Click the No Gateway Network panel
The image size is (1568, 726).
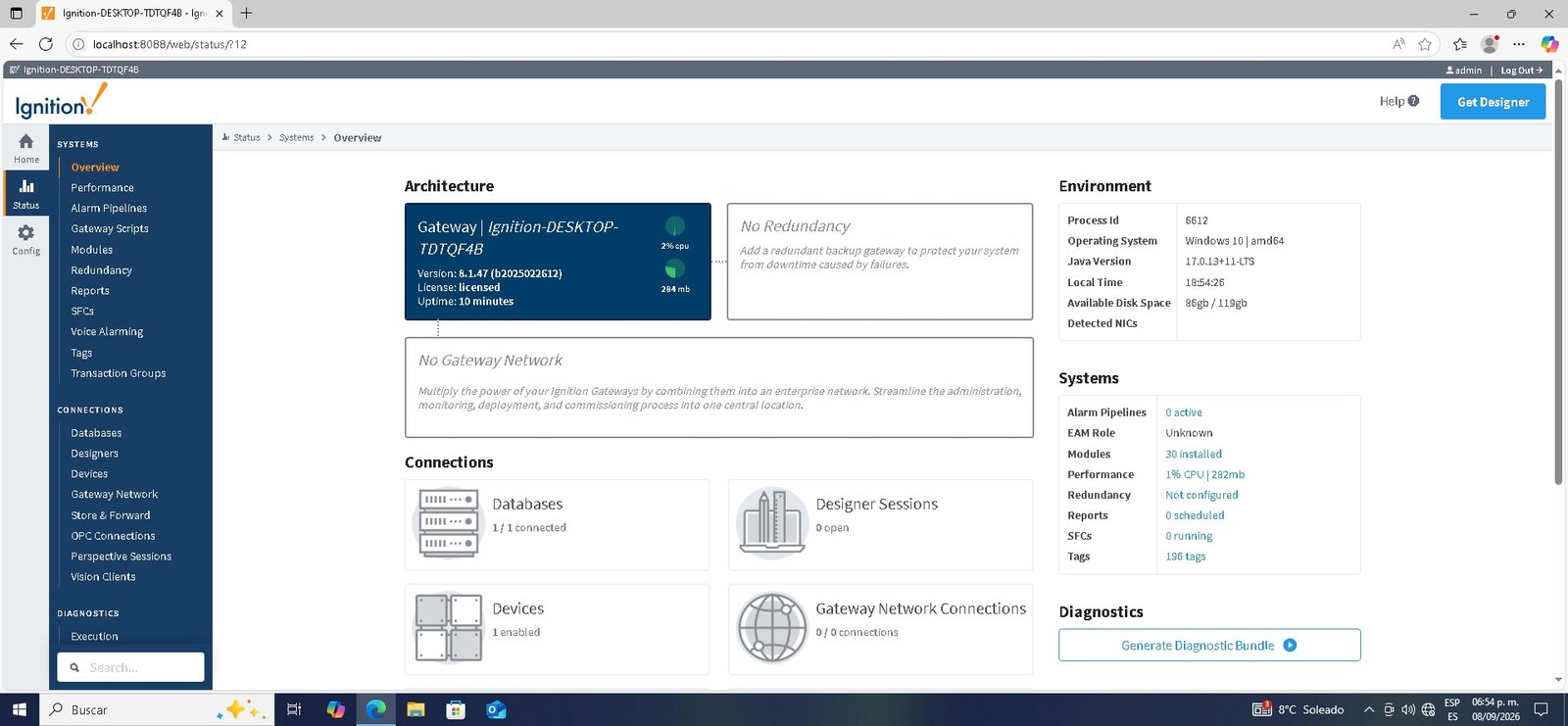coord(719,387)
